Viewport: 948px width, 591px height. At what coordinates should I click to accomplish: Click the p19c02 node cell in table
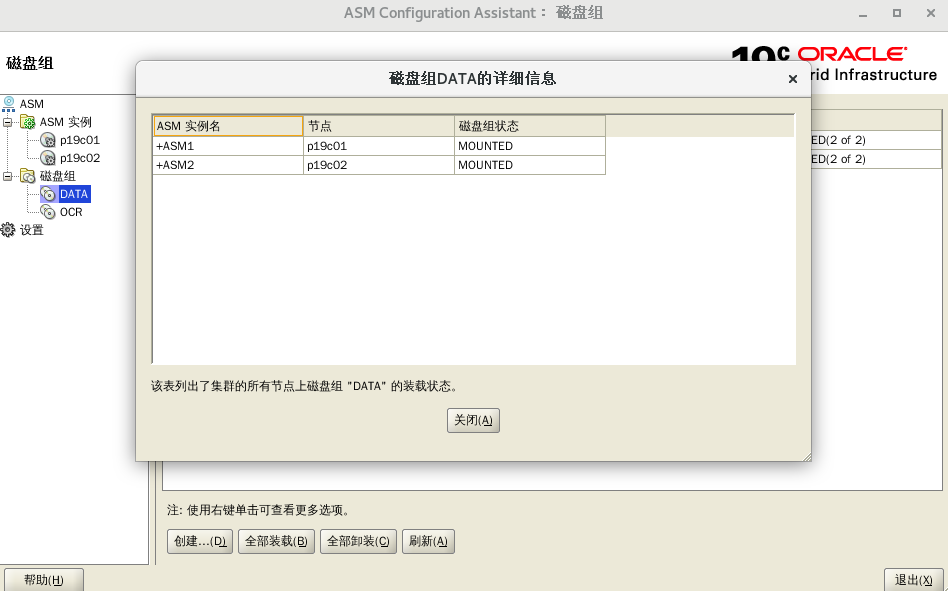pos(379,165)
